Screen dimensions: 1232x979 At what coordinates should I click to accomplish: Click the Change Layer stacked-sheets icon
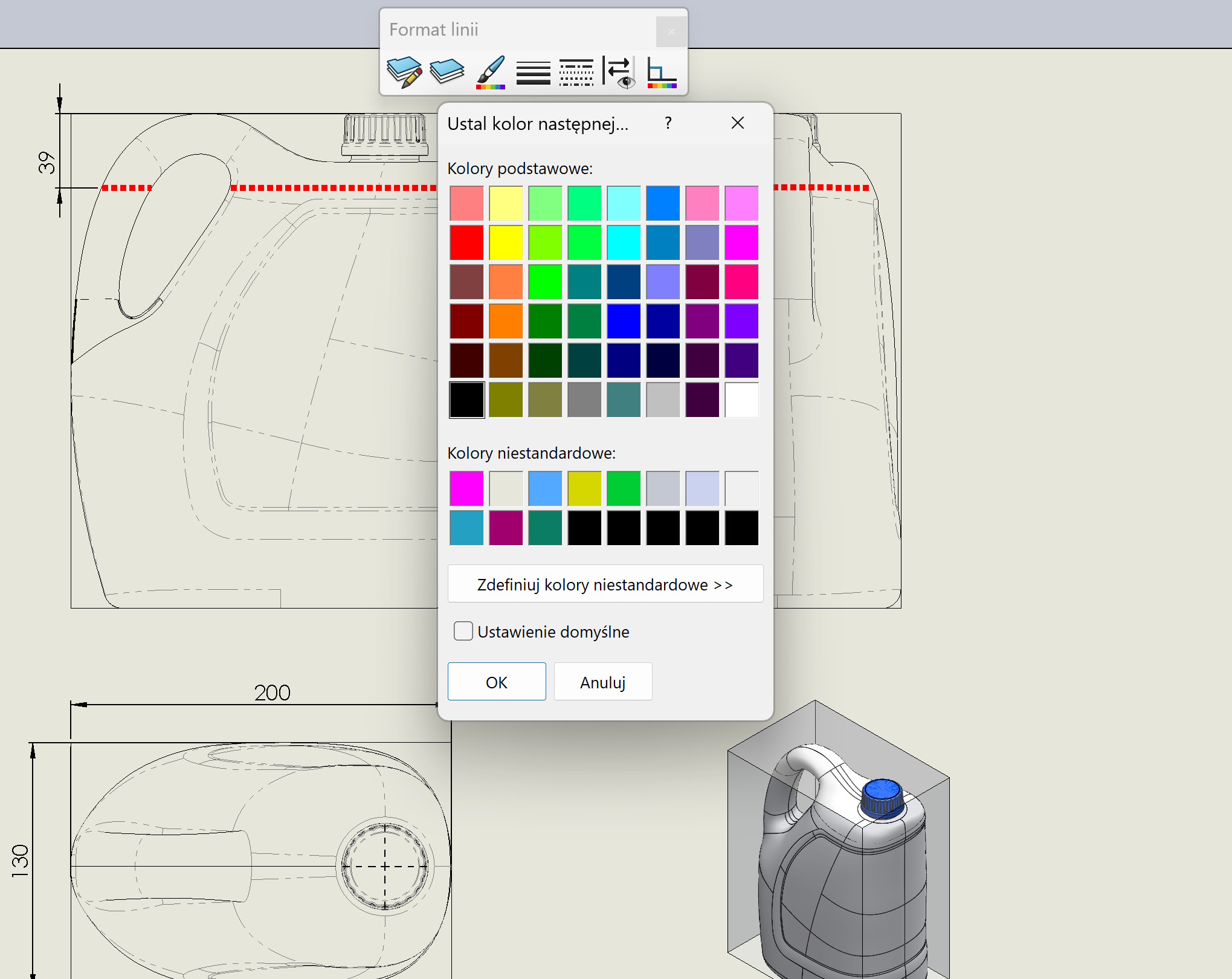coord(447,71)
